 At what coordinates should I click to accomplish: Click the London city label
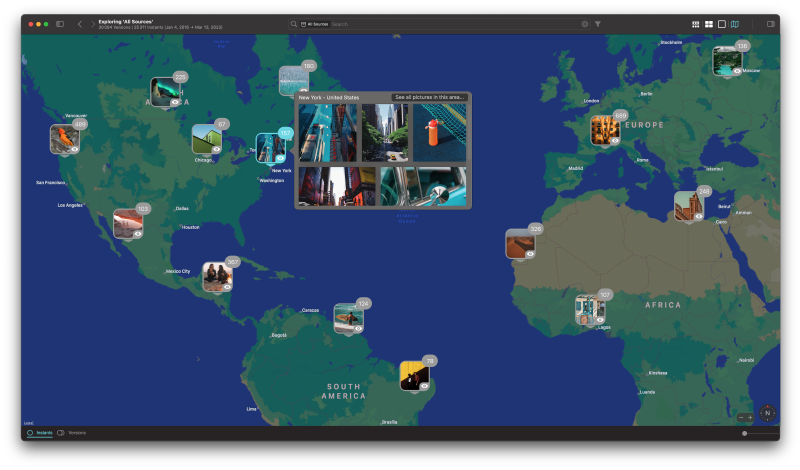coord(591,101)
